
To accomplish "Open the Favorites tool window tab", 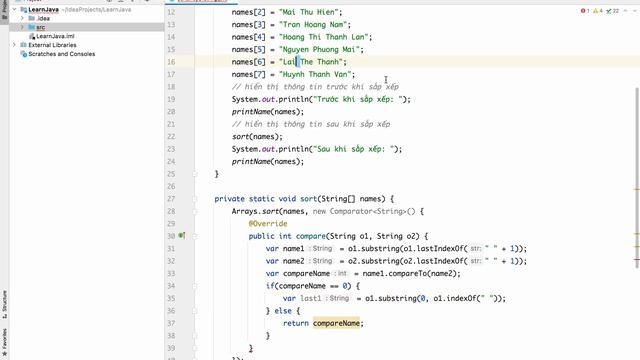I will [4, 343].
